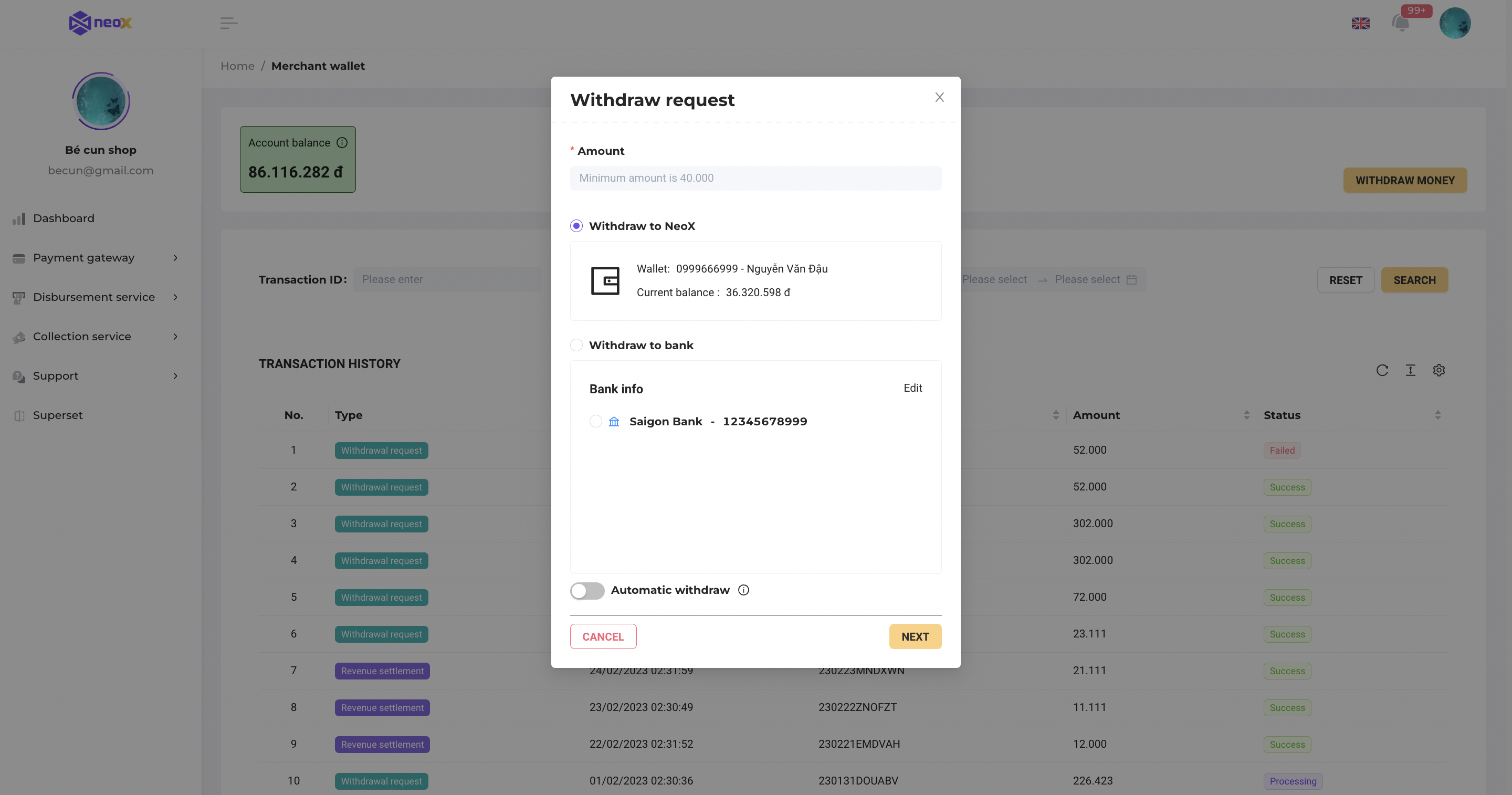Click the Automatic withdraw info icon

[x=743, y=590]
